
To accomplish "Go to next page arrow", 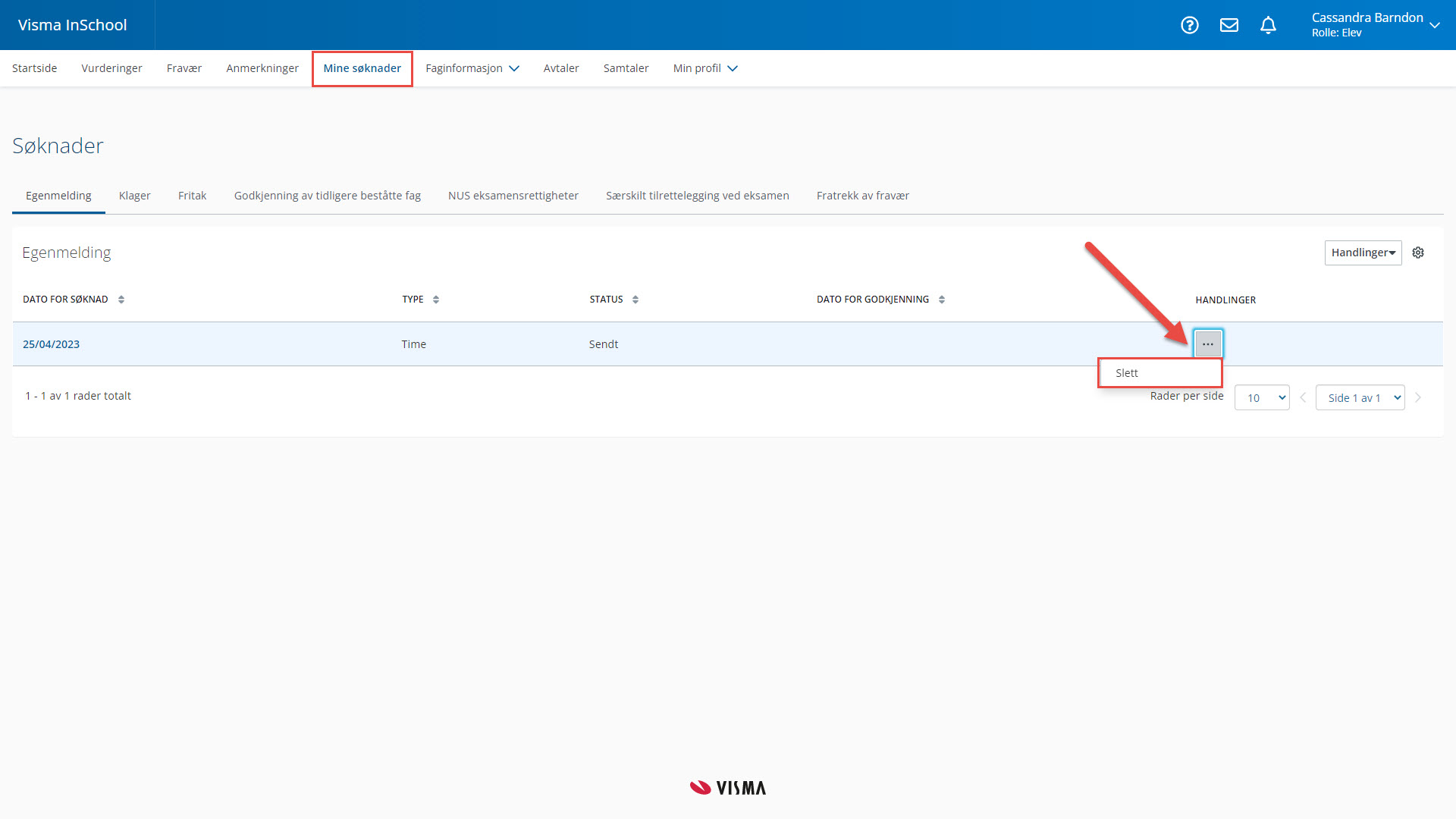I will [x=1418, y=397].
